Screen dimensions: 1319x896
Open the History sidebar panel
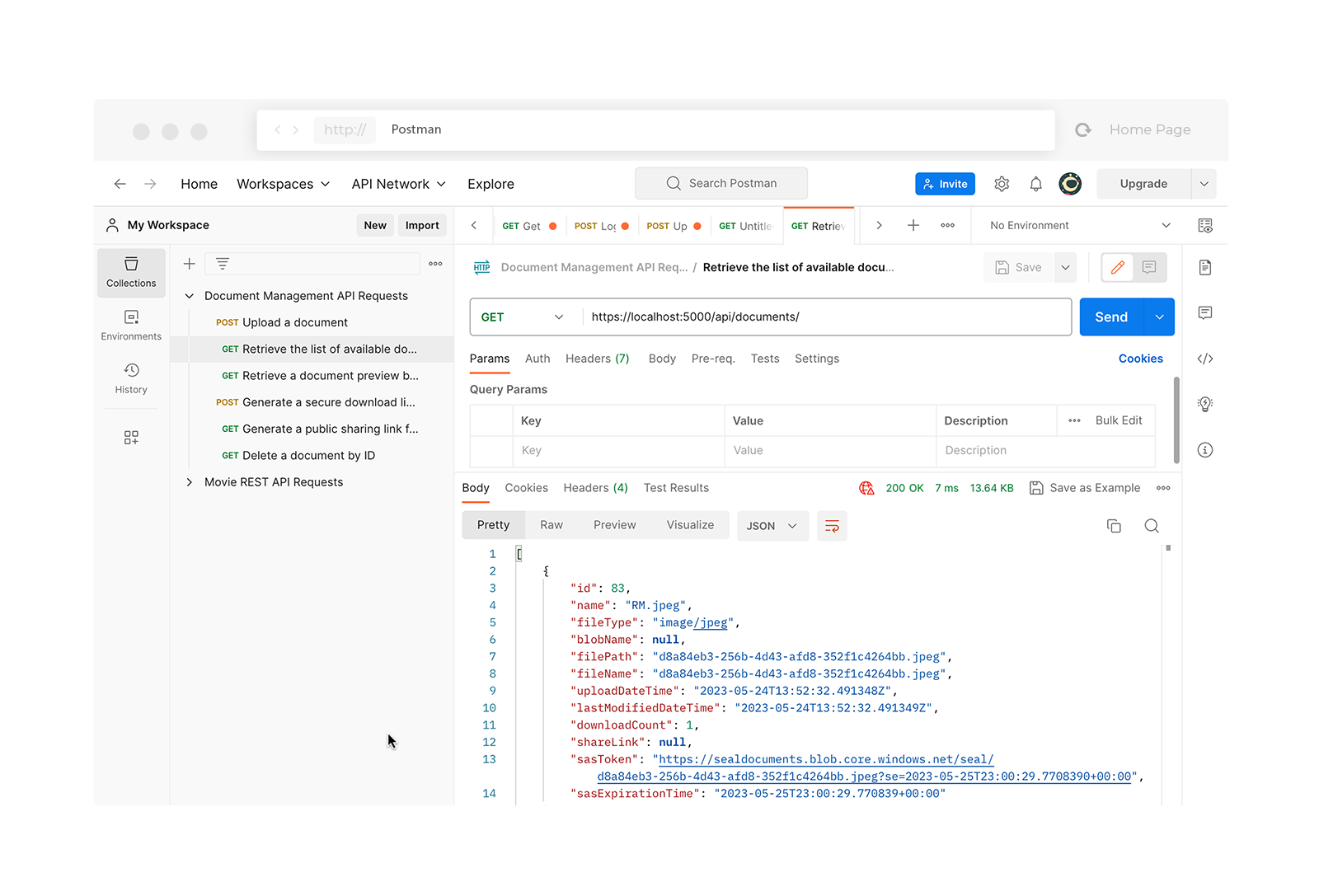131,378
